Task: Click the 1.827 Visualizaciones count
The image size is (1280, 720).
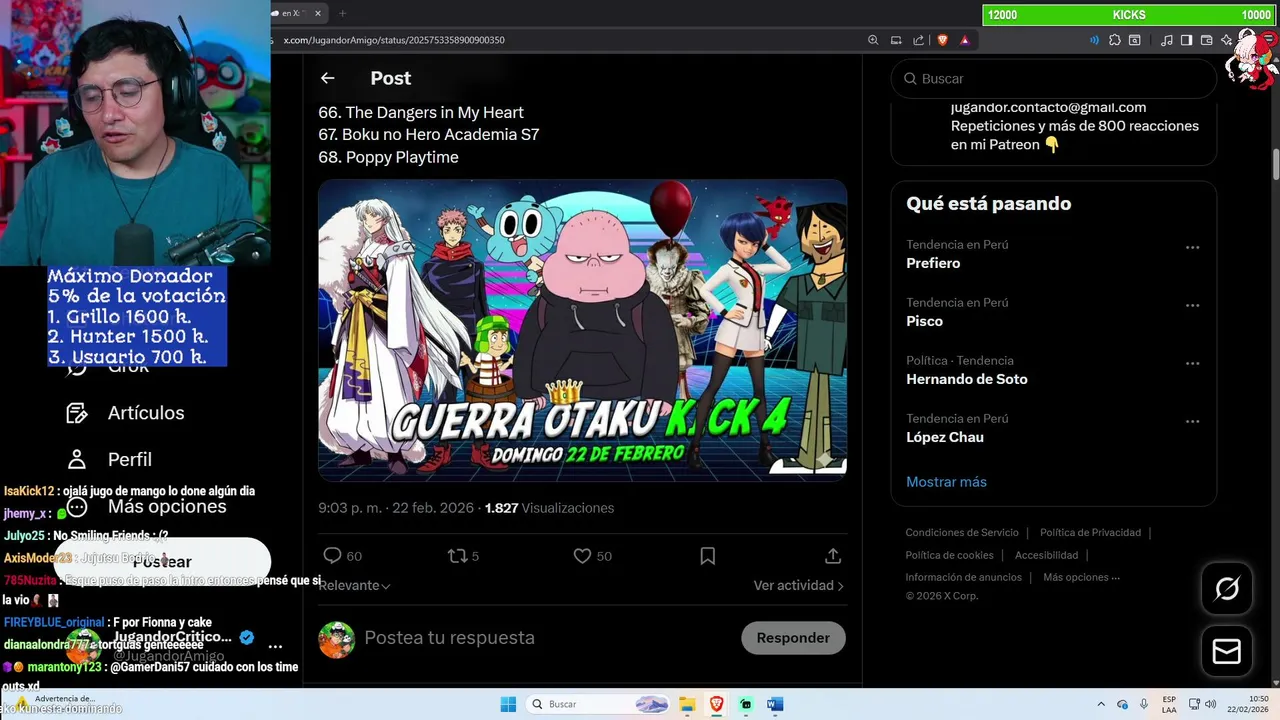Action: click(x=549, y=508)
